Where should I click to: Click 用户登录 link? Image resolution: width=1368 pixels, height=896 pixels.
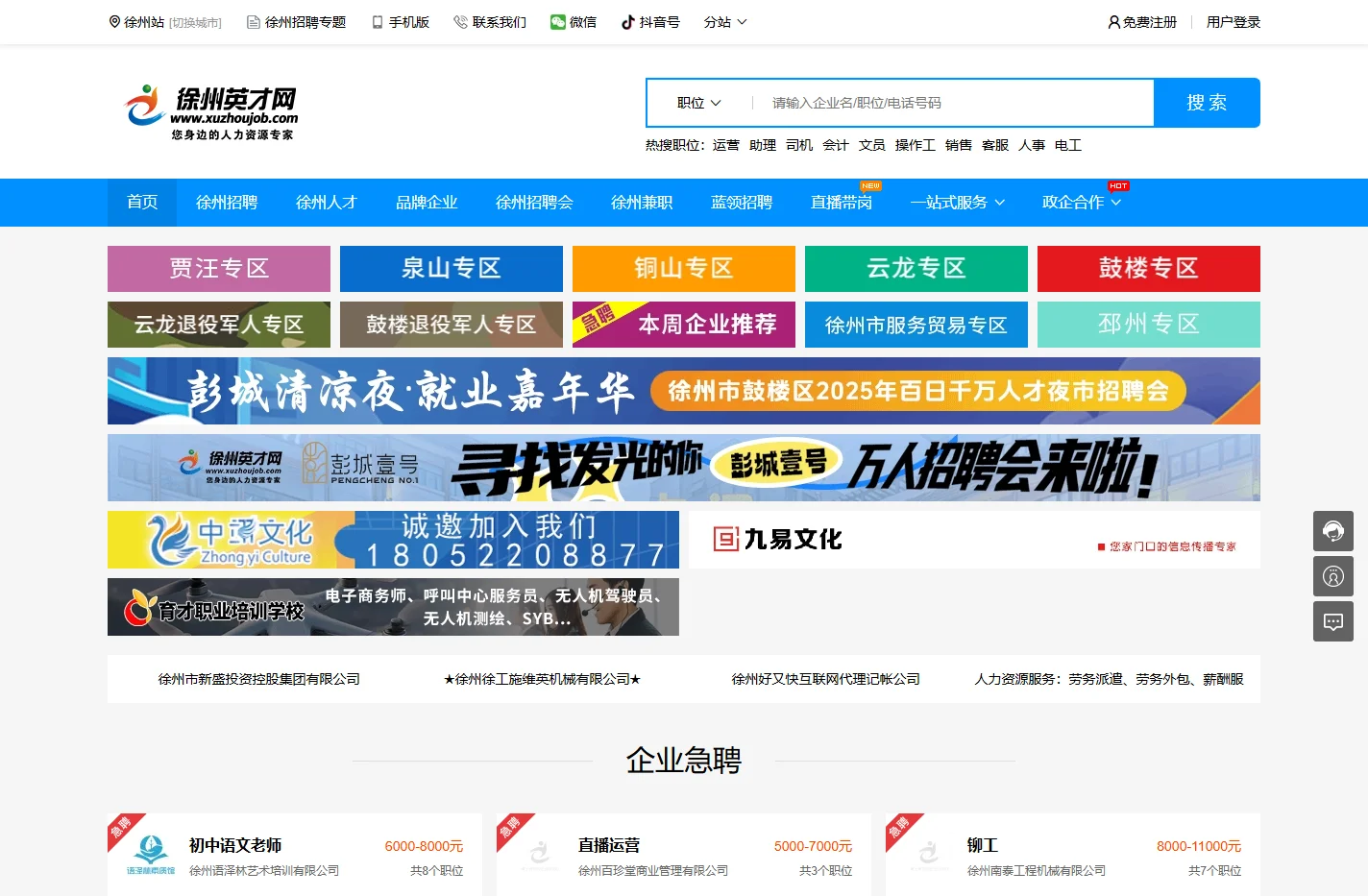point(1234,22)
